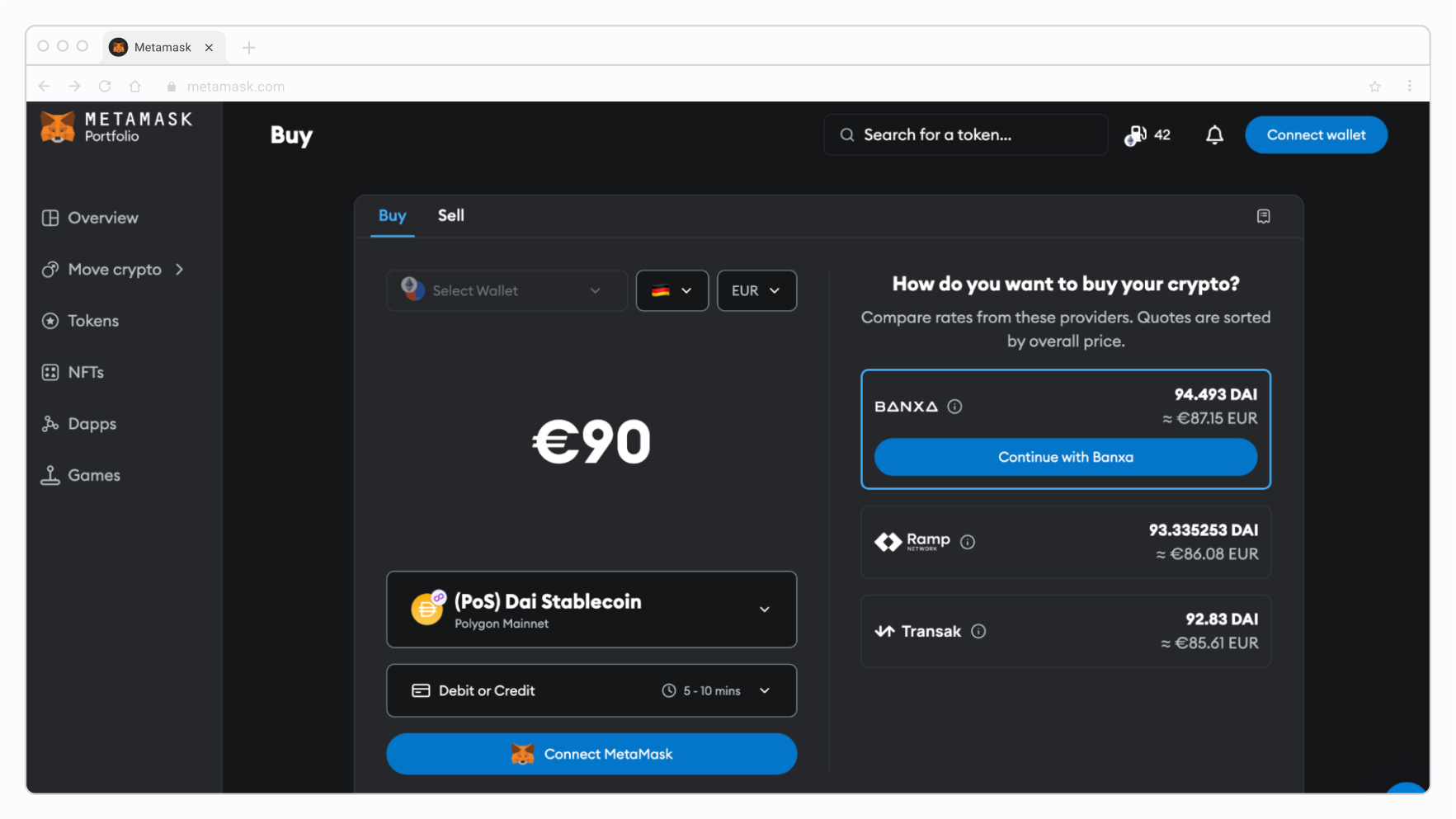Show info for Transak provider
Screen dimensions: 1456x819
point(978,631)
